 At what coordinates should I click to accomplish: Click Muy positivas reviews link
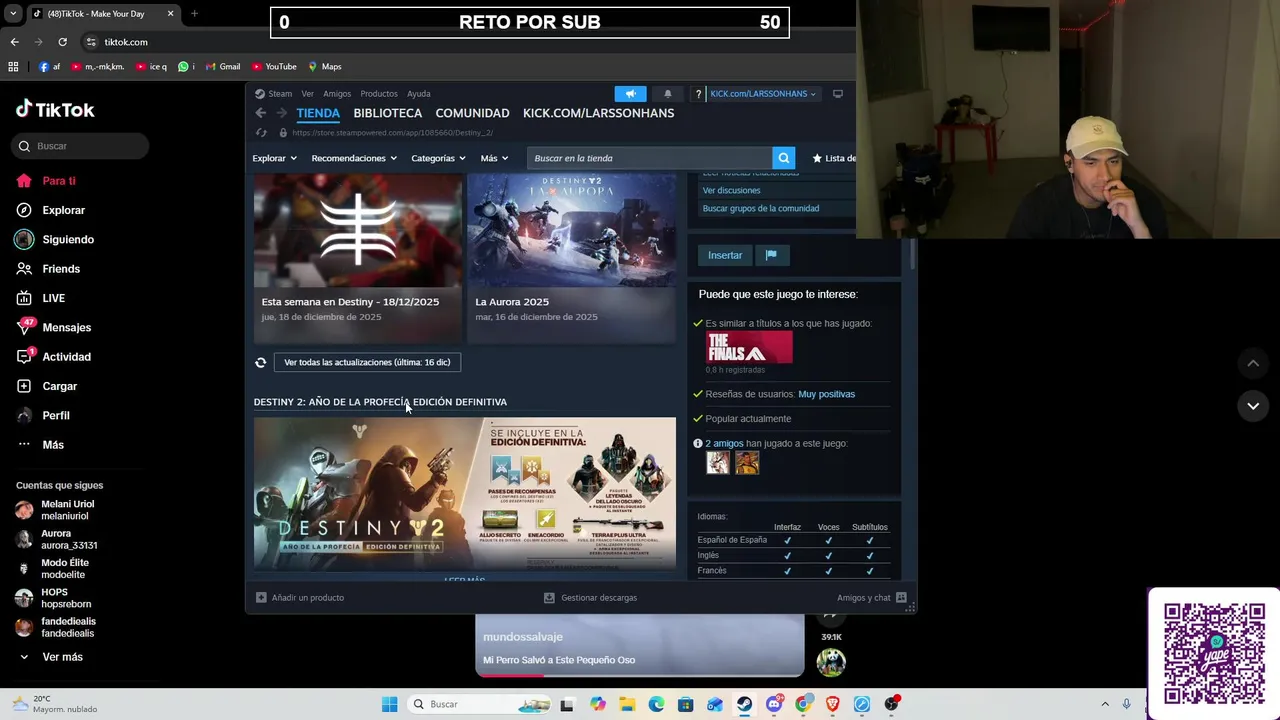point(826,394)
